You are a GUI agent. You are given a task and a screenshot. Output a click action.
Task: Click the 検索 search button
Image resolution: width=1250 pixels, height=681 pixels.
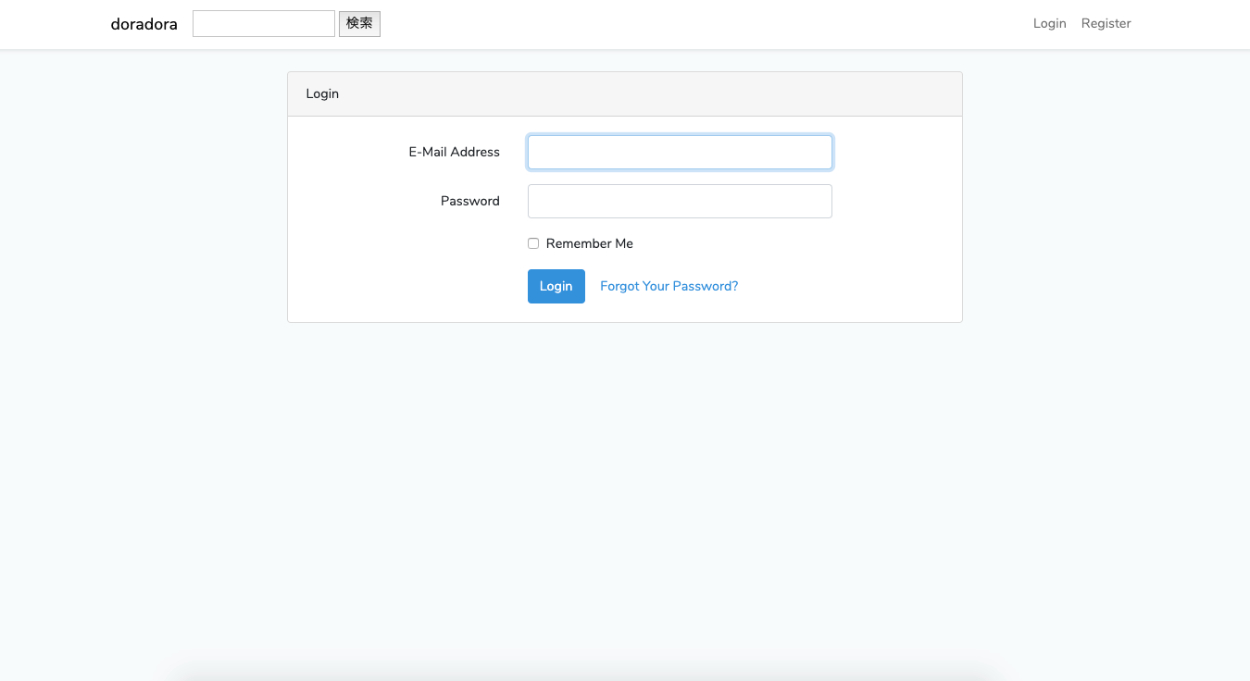pyautogui.click(x=360, y=24)
